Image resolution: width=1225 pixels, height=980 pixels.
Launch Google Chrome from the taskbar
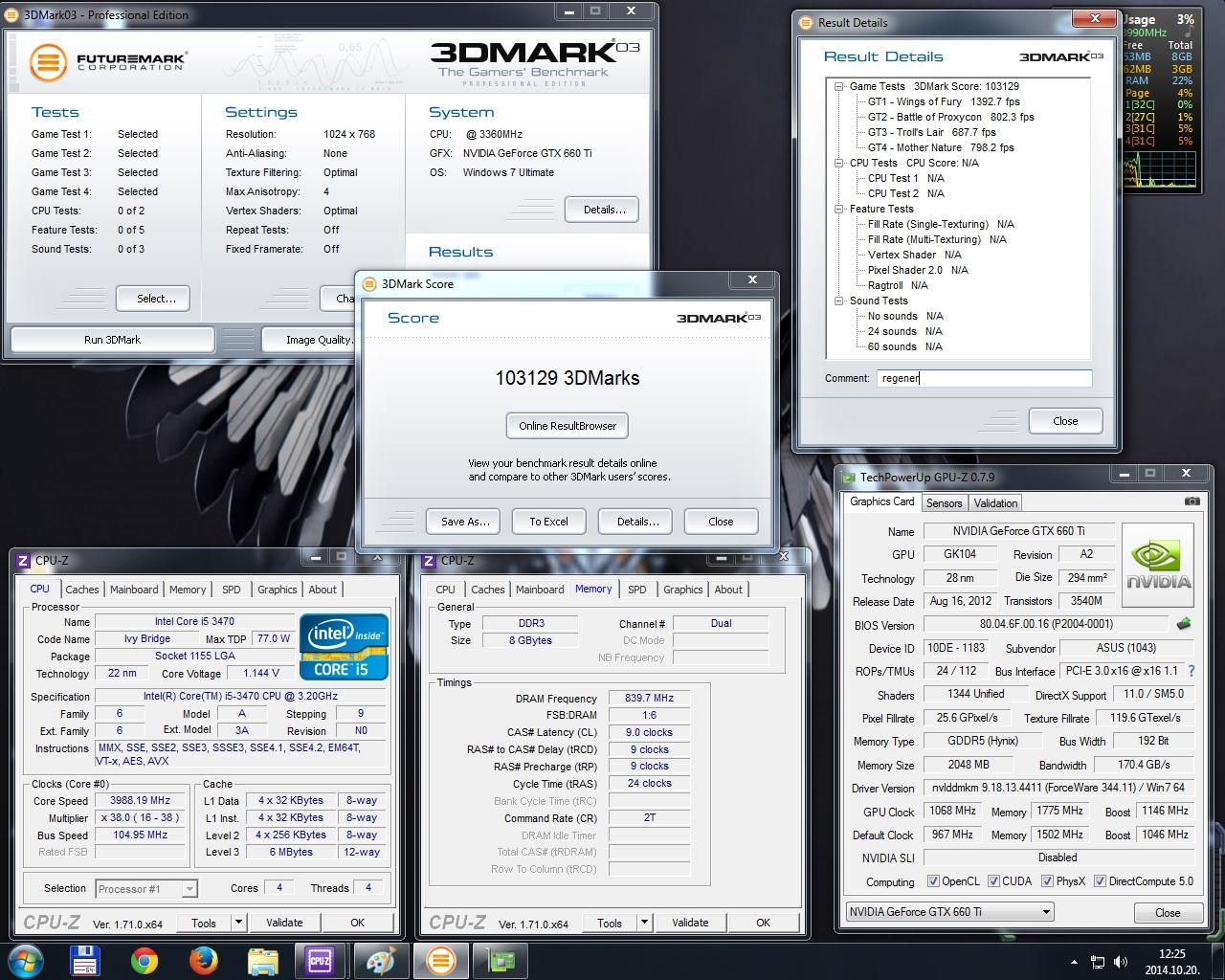click(x=145, y=960)
